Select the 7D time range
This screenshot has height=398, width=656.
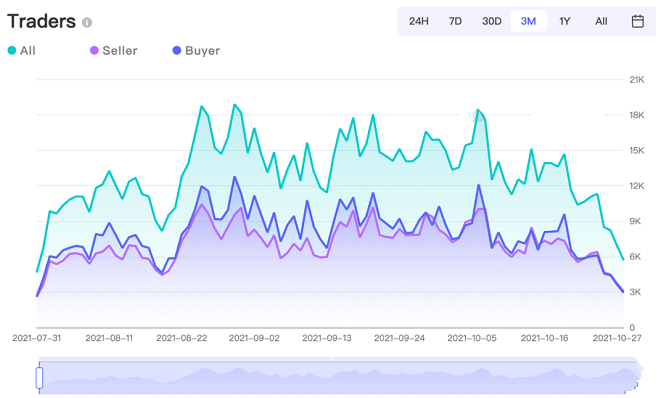click(455, 21)
